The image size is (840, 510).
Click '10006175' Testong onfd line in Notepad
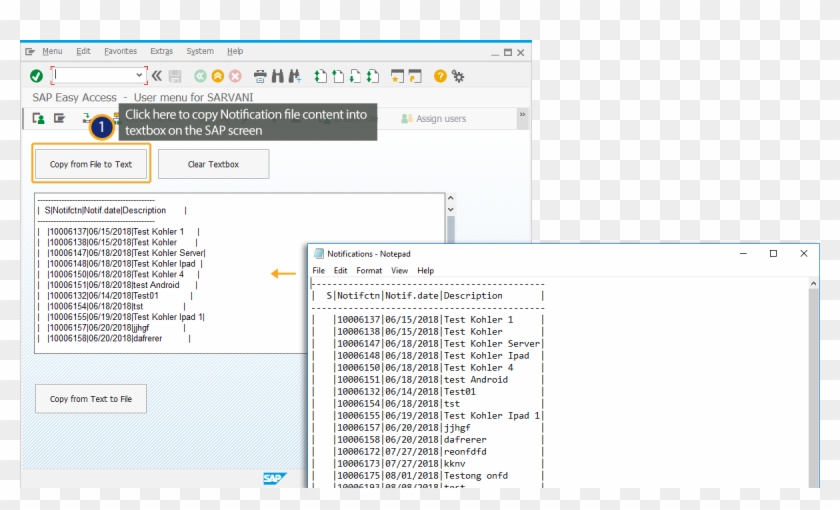tap(427, 476)
